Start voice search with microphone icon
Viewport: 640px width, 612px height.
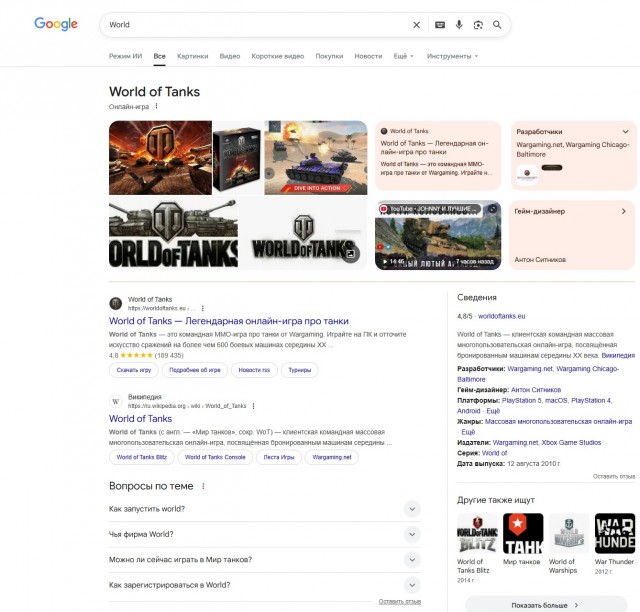click(x=459, y=25)
